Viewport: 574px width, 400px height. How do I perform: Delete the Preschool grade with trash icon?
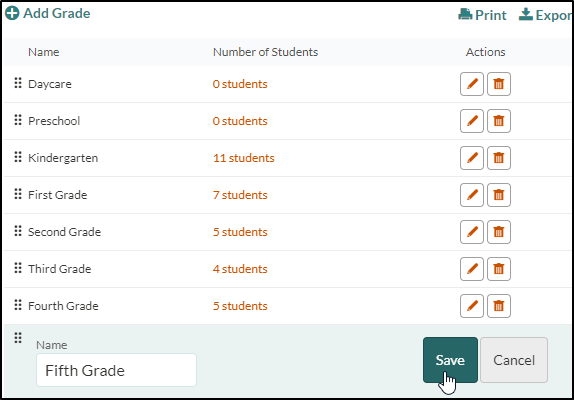[x=499, y=121]
